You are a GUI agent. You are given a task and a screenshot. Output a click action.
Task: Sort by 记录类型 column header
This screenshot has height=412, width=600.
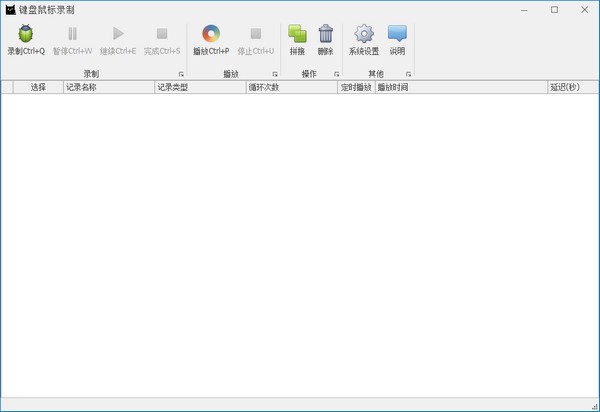point(201,87)
